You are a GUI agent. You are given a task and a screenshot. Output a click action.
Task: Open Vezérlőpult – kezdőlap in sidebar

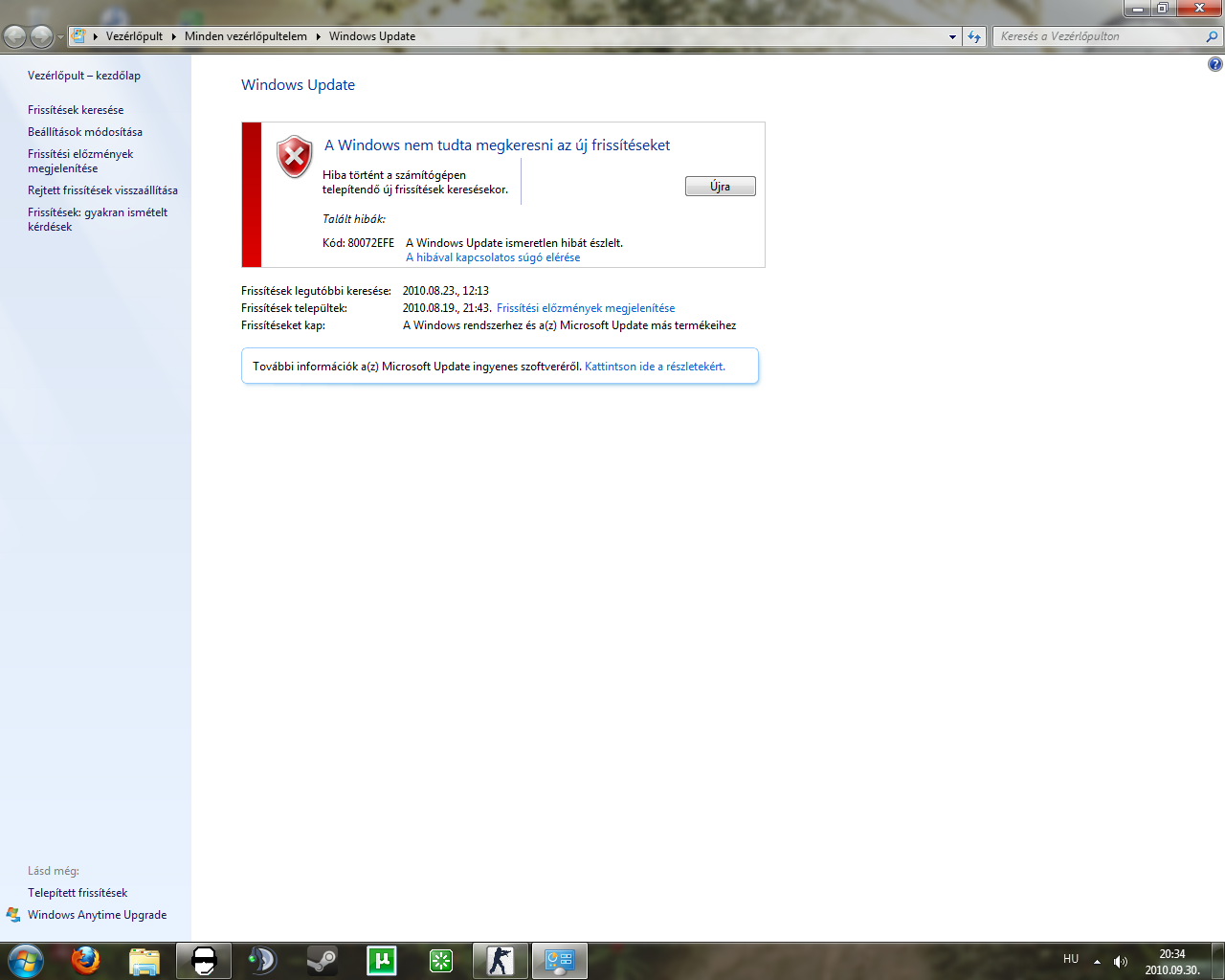84,76
